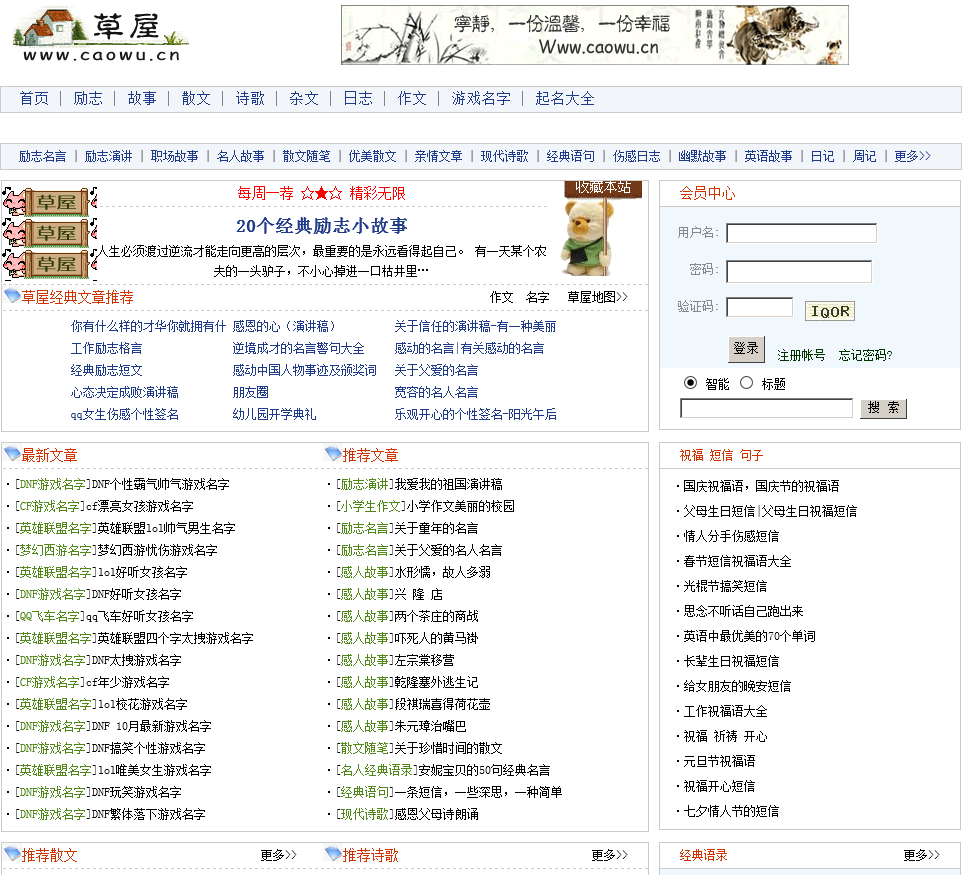The height and width of the screenshot is (875, 962).
Task: Select 现代诗歌 in sub navigation
Action: 504,156
